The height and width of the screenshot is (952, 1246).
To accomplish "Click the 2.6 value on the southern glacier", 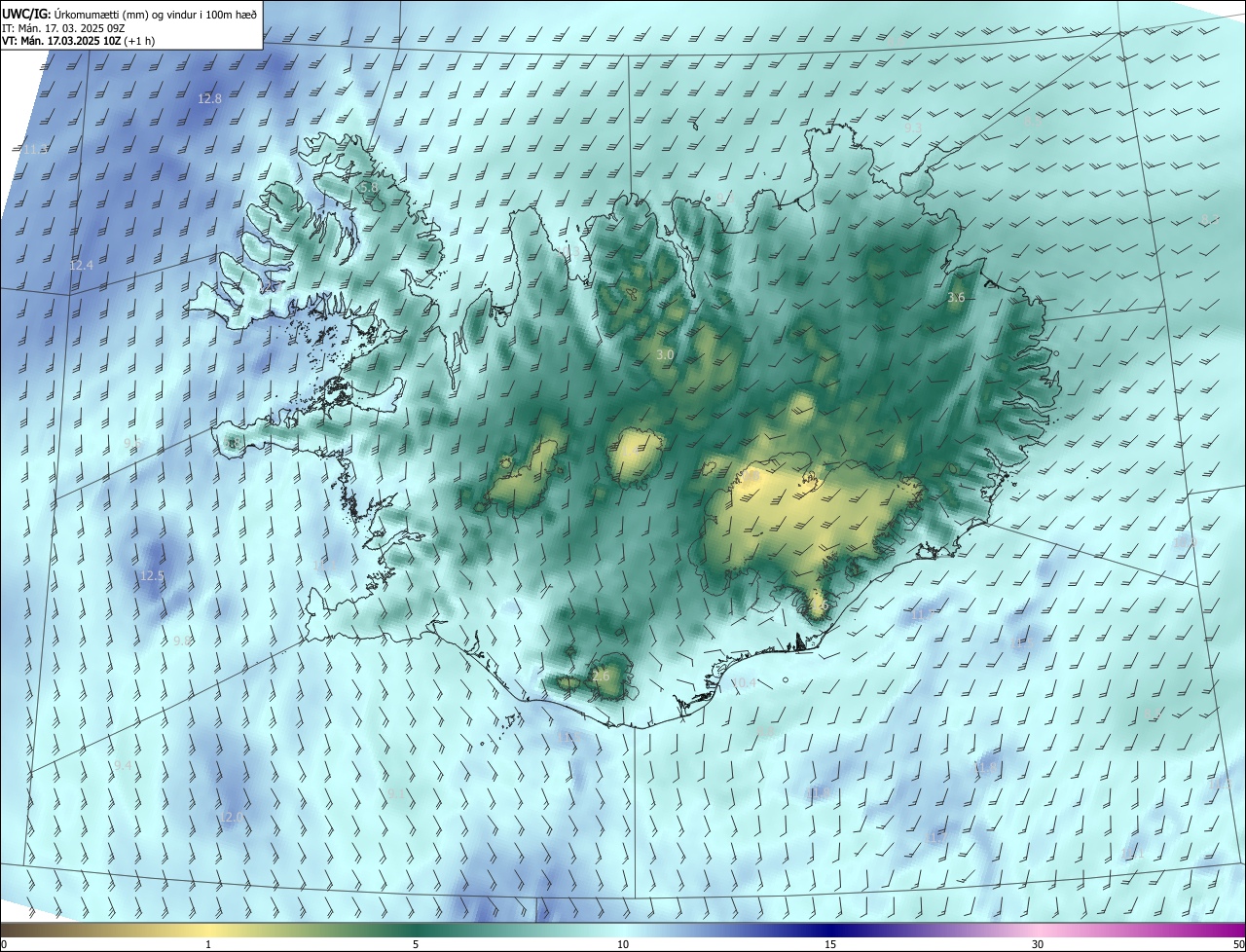I will point(601,677).
